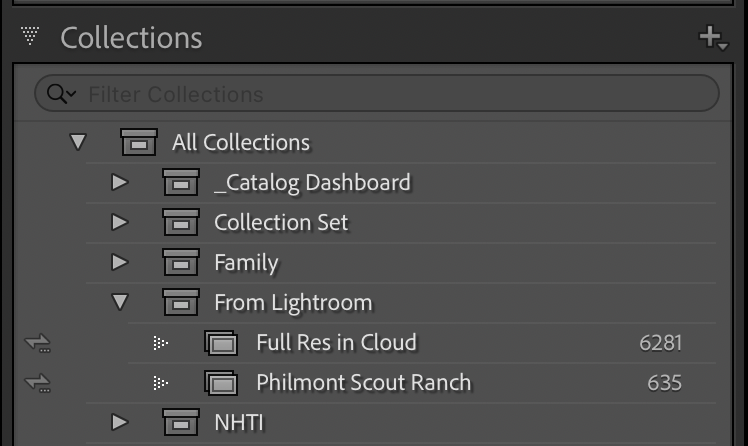Click the All Collections box icon
The height and width of the screenshot is (446, 748).
[139, 142]
